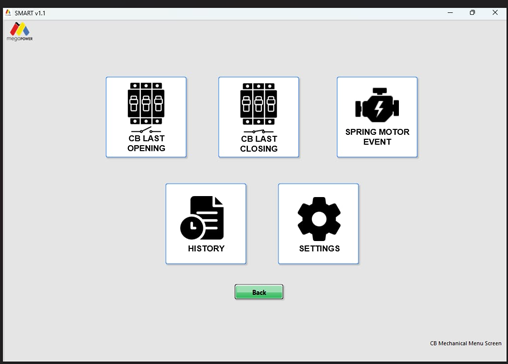
Task: Click the megapower logo
Action: [x=20, y=32]
